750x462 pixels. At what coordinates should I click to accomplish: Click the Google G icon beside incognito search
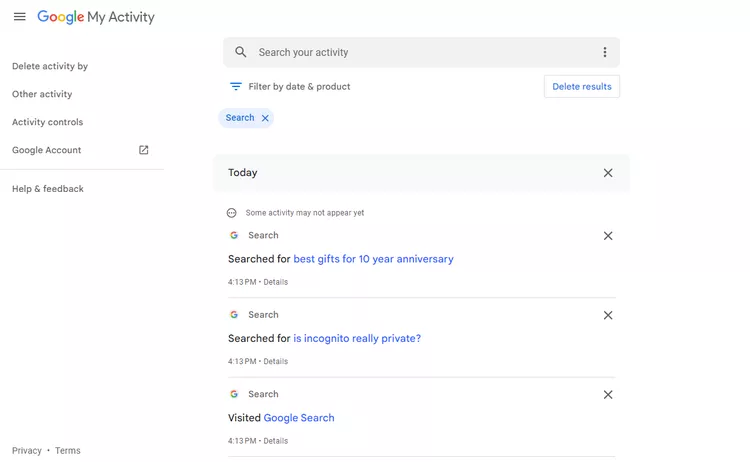(234, 315)
